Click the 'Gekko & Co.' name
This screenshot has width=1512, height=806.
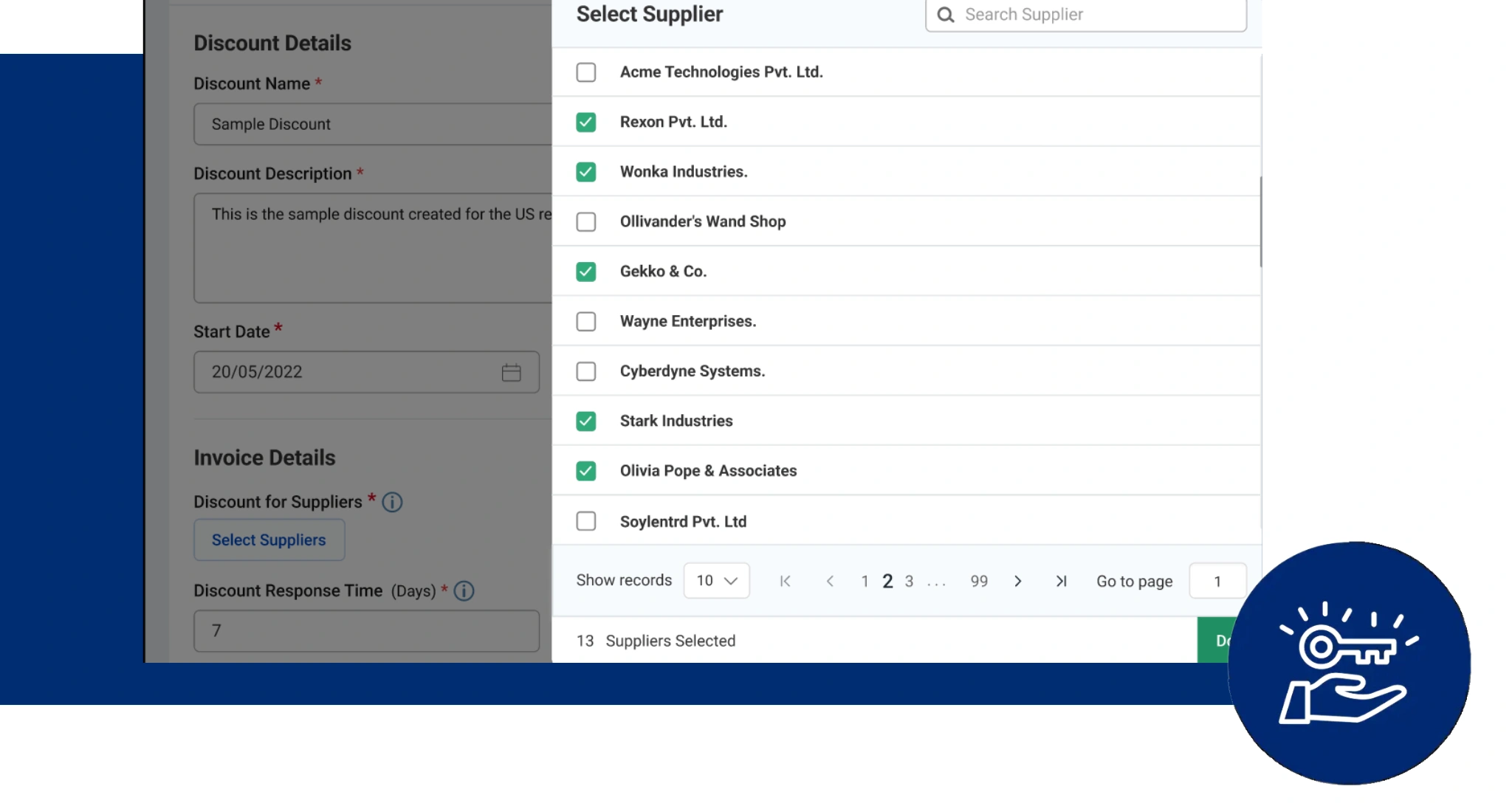[663, 272]
